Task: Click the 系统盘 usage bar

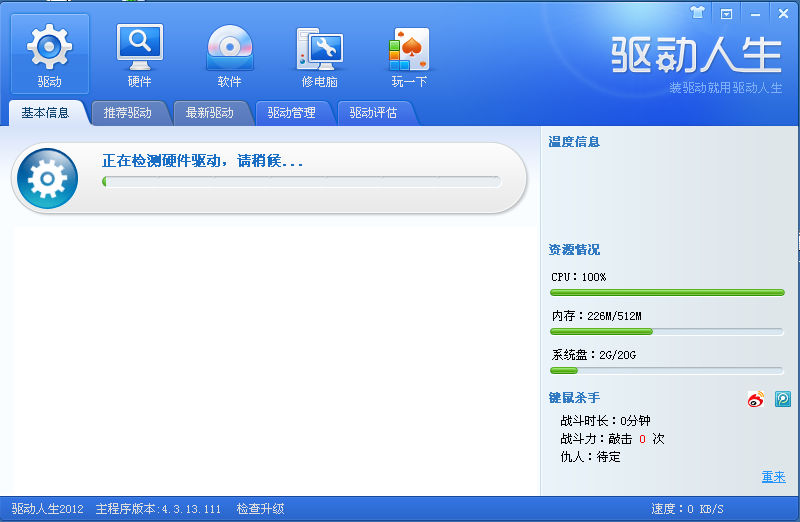Action: click(667, 370)
